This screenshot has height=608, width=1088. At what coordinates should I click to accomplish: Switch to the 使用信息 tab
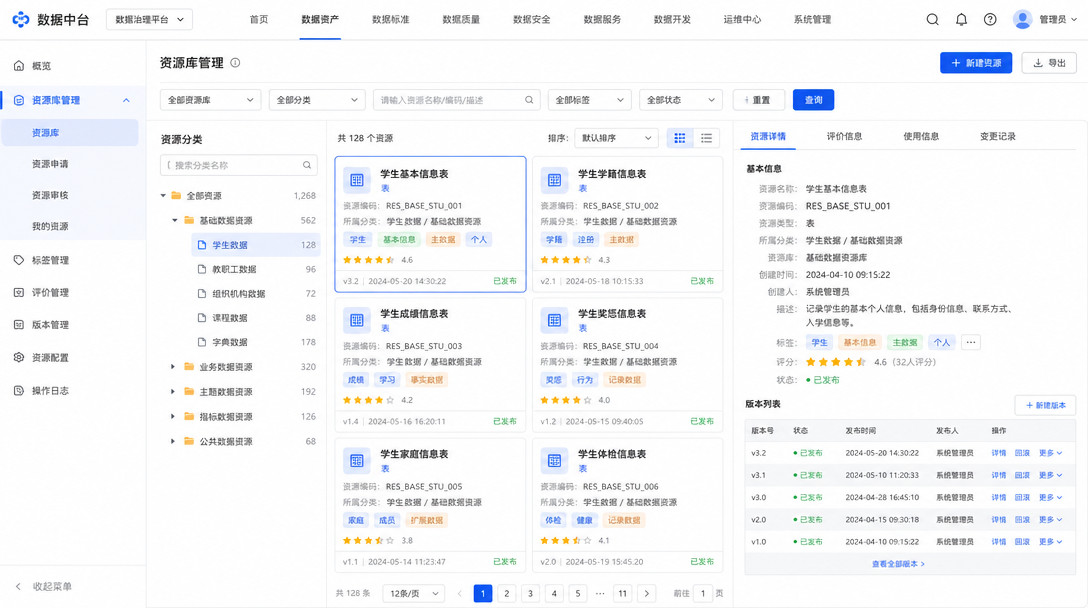click(921, 137)
